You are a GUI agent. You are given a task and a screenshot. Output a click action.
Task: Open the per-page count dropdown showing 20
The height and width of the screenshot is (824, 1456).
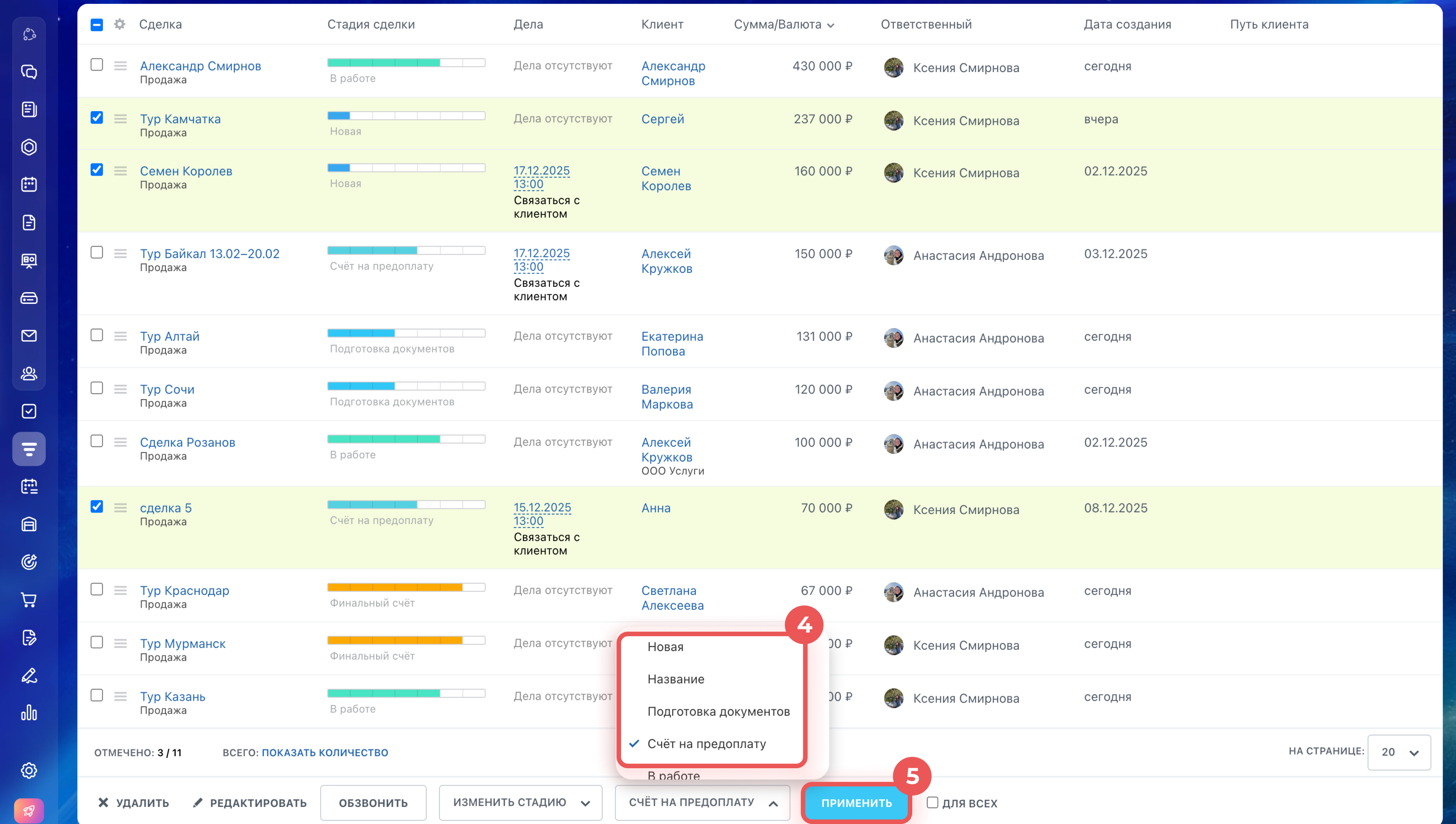tap(1399, 752)
